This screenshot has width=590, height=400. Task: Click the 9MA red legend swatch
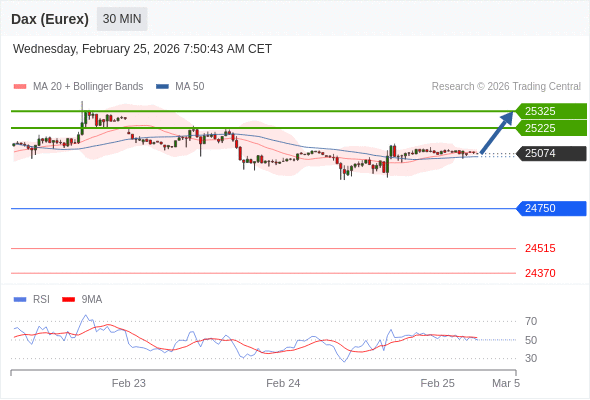point(68,300)
